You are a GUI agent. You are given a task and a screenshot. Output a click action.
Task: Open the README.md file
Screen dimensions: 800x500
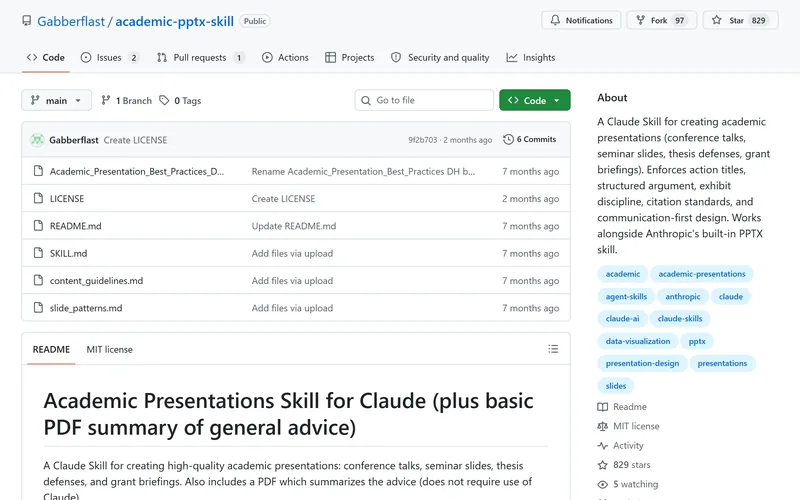click(76, 226)
